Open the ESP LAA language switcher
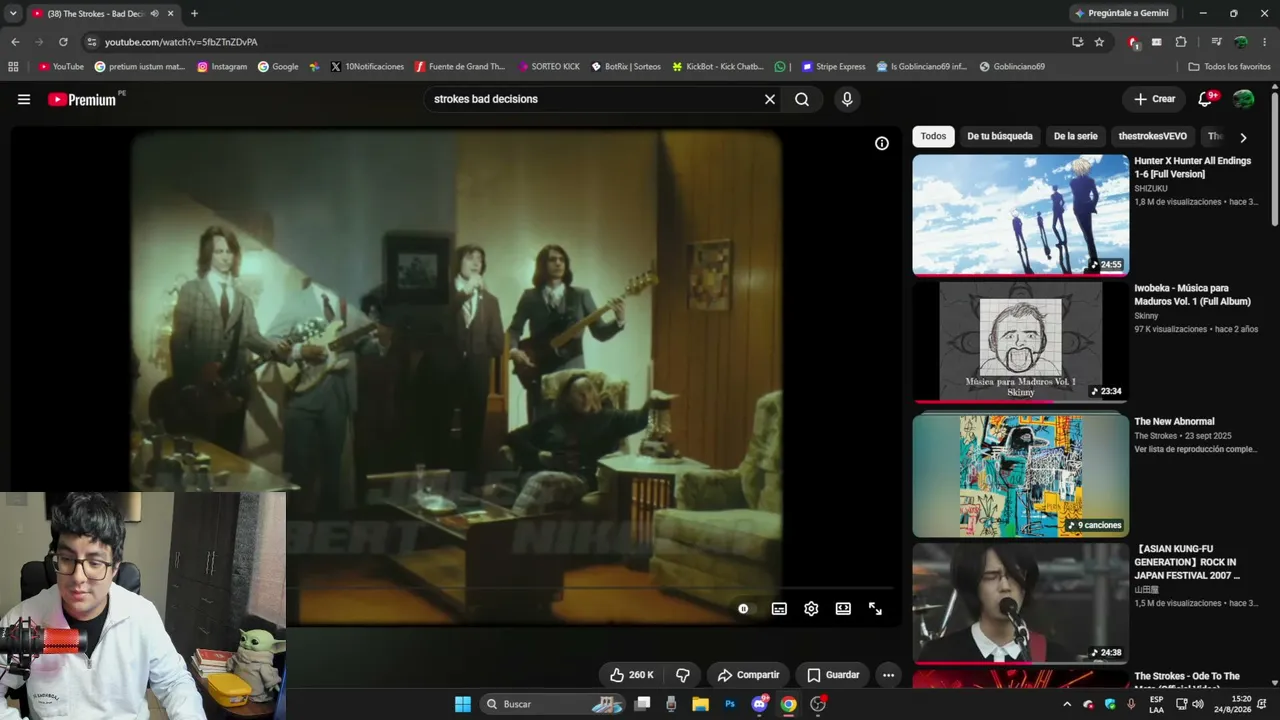The height and width of the screenshot is (720, 1280). coord(1156,704)
